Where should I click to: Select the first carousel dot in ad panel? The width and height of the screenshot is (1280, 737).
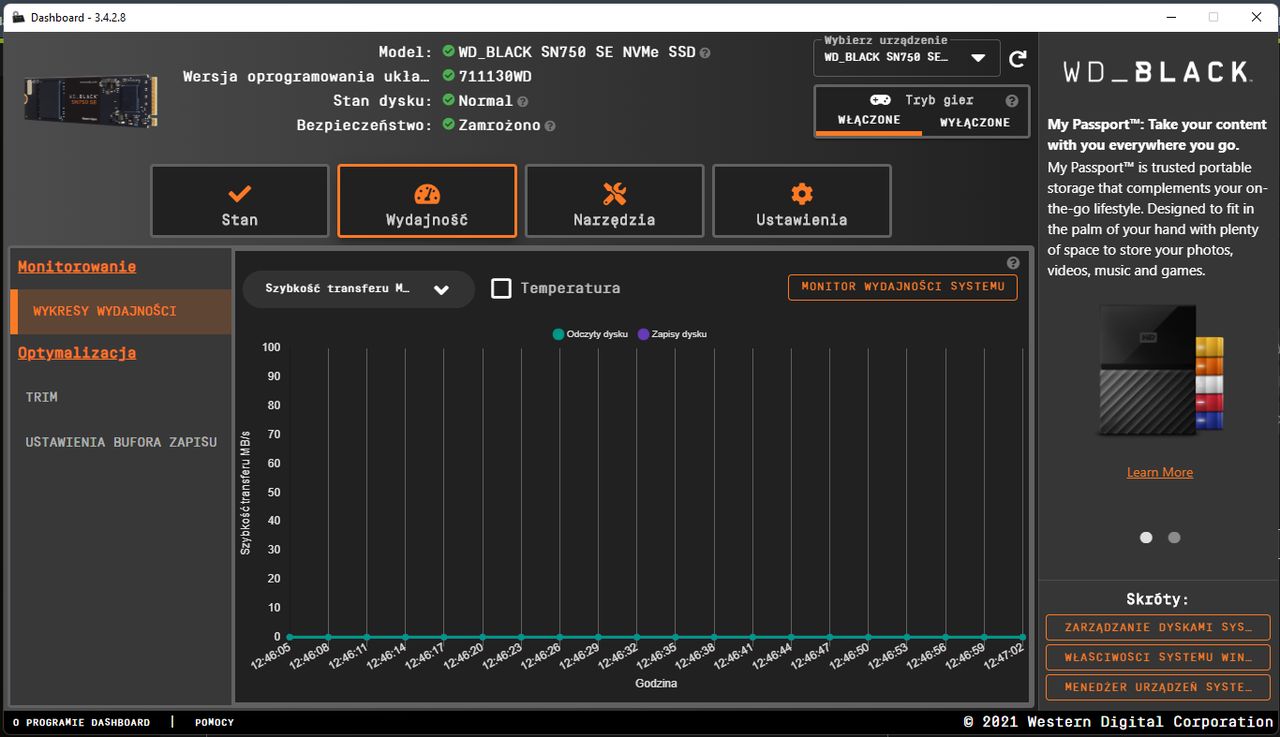pos(1146,537)
